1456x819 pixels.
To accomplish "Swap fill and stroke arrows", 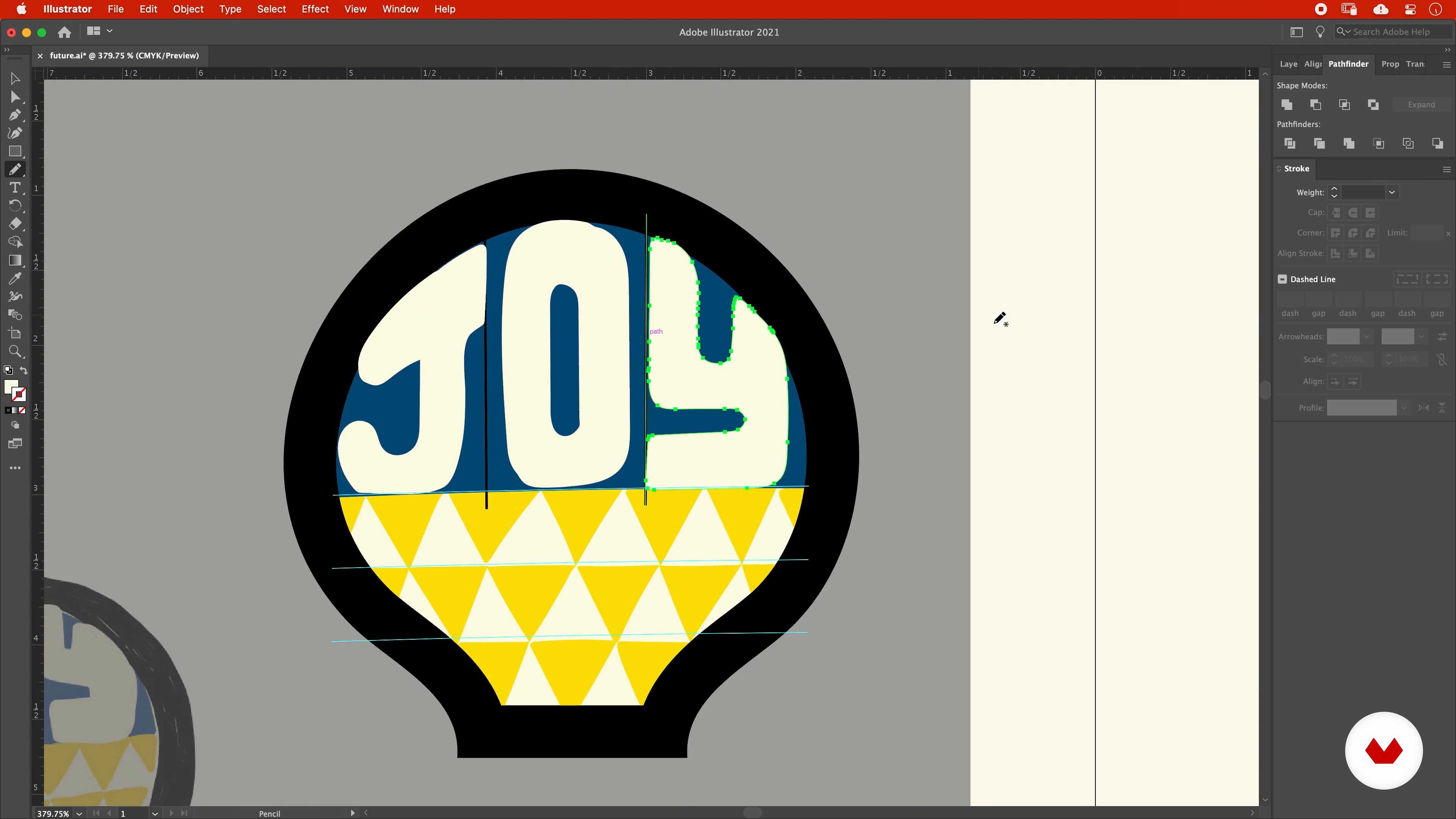I will click(24, 370).
